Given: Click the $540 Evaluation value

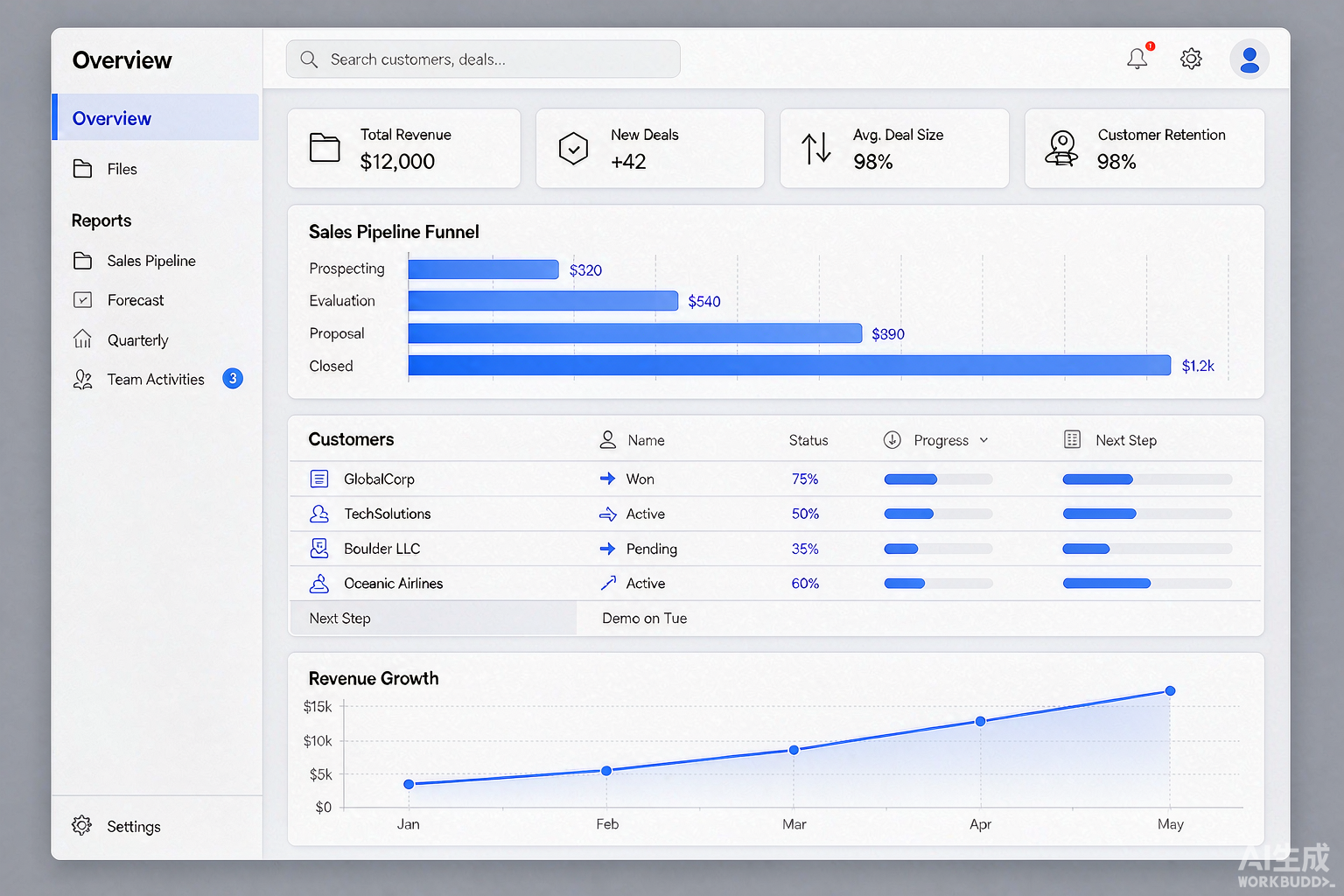Looking at the screenshot, I should tap(704, 302).
